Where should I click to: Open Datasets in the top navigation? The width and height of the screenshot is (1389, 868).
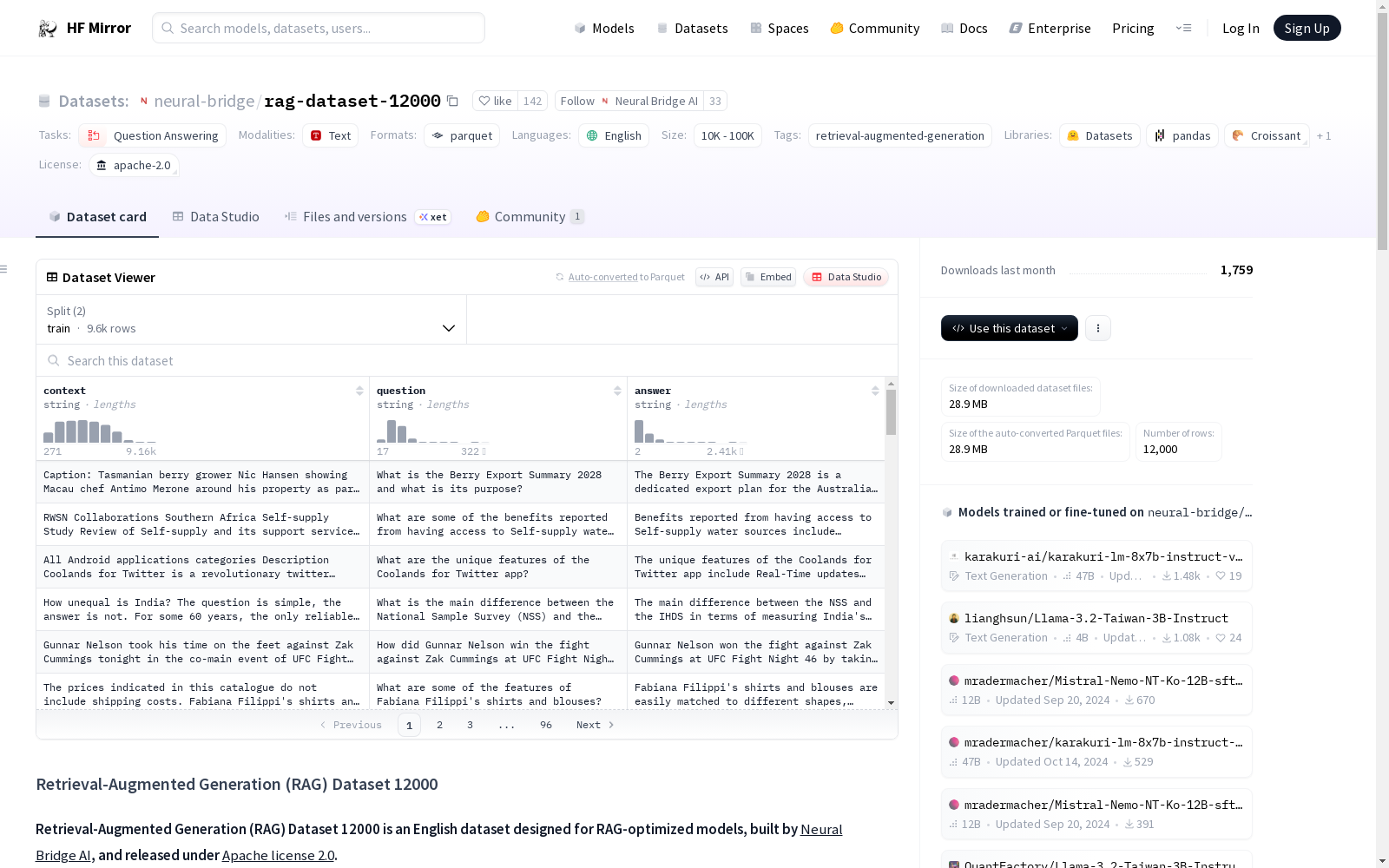click(x=692, y=28)
